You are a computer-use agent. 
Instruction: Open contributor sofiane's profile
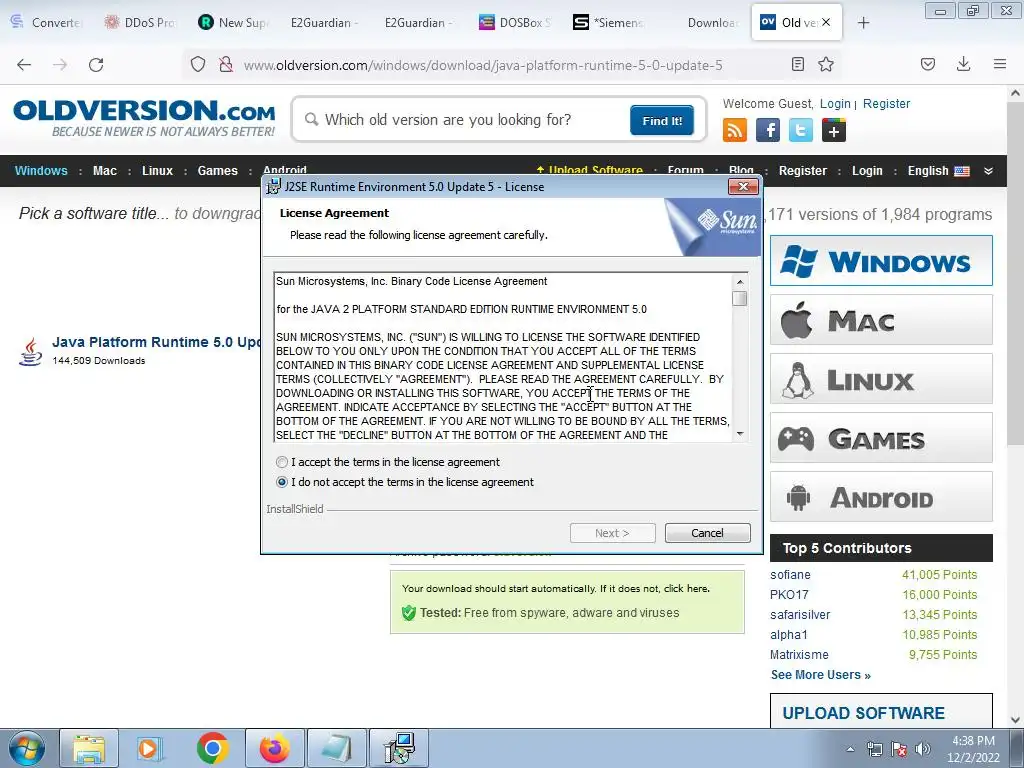[x=790, y=575]
